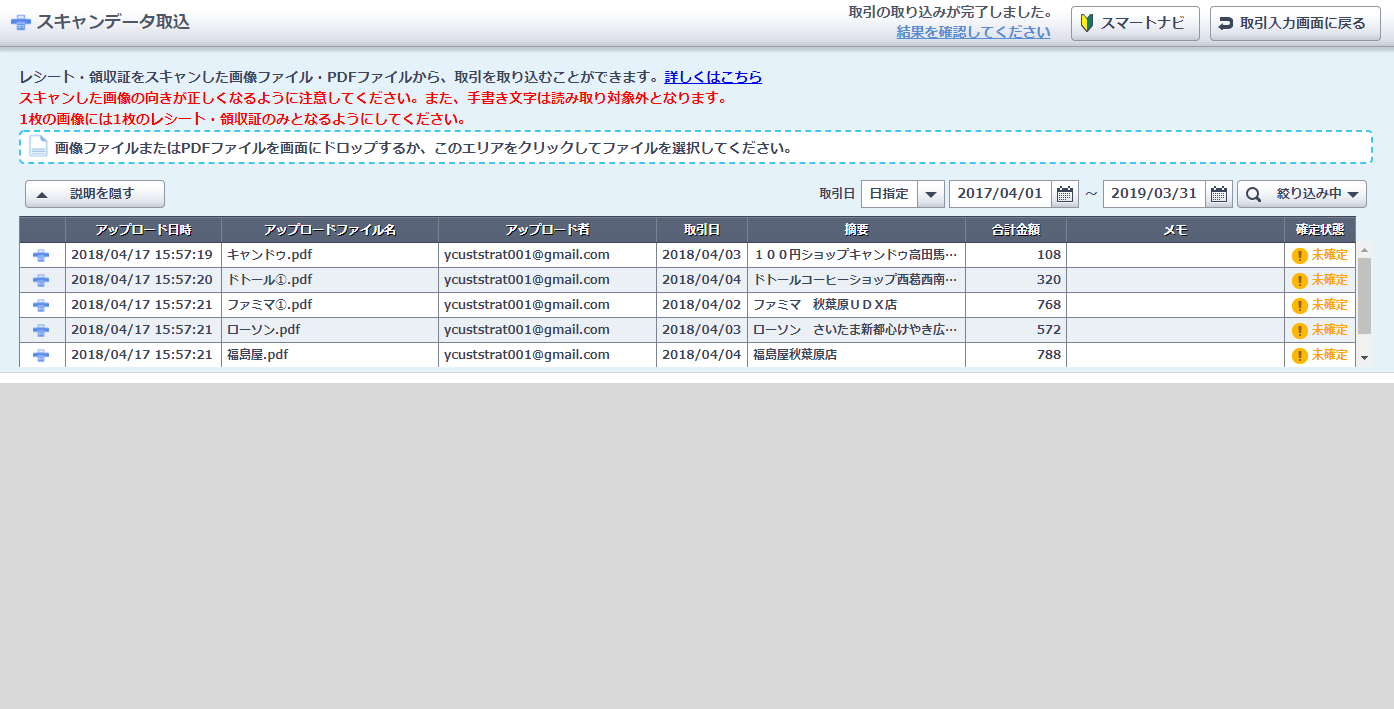Click the scanner icon in 福島屋.pdf row

[x=41, y=355]
